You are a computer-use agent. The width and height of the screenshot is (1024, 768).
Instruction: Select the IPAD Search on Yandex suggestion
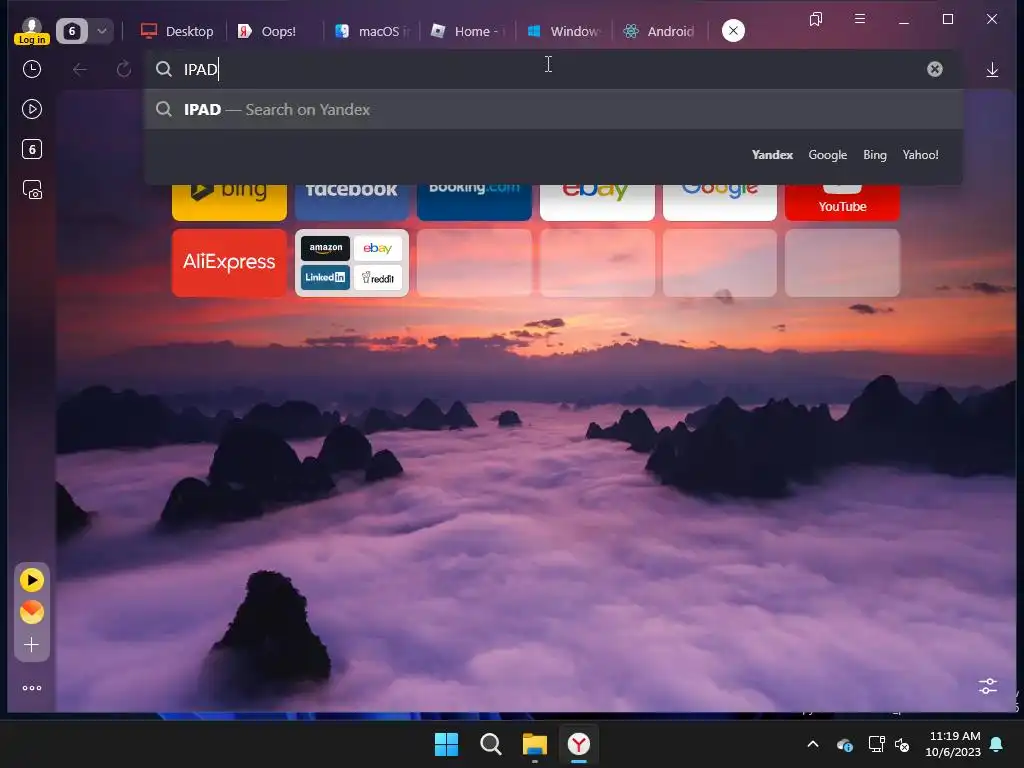pyautogui.click(x=554, y=109)
